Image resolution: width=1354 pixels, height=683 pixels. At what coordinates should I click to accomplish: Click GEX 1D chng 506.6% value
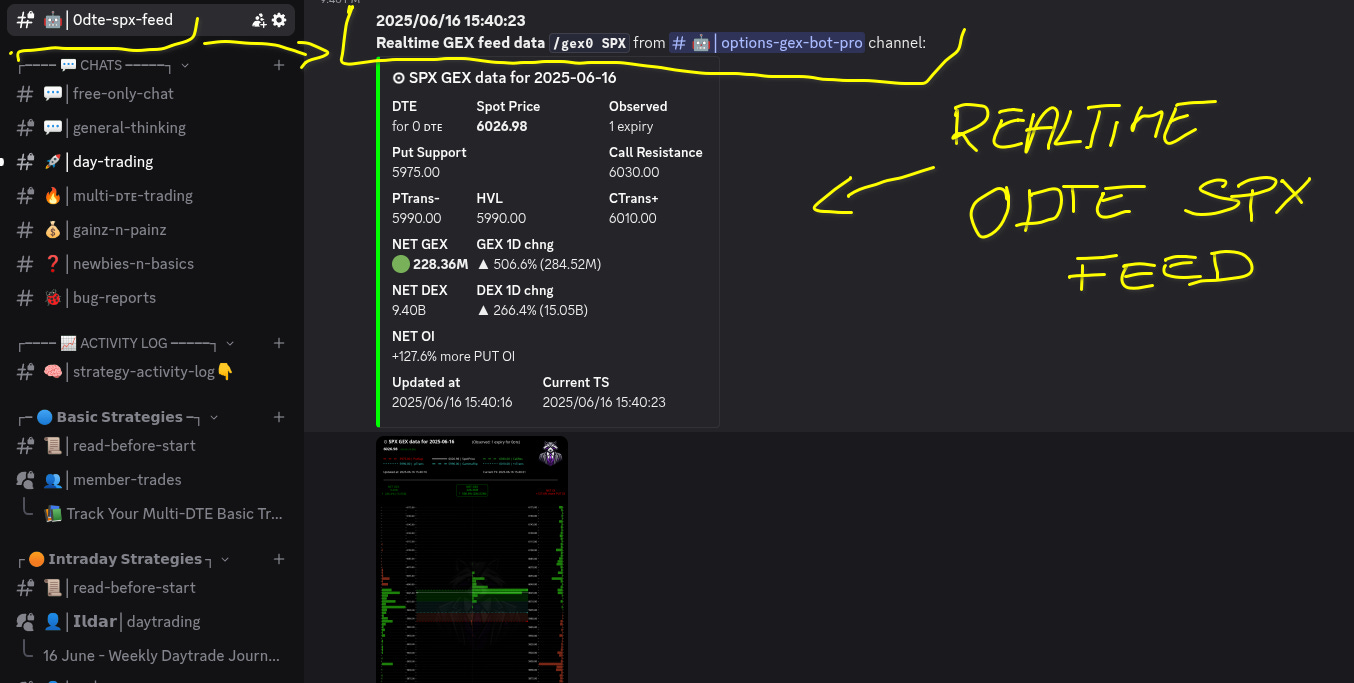click(x=539, y=264)
